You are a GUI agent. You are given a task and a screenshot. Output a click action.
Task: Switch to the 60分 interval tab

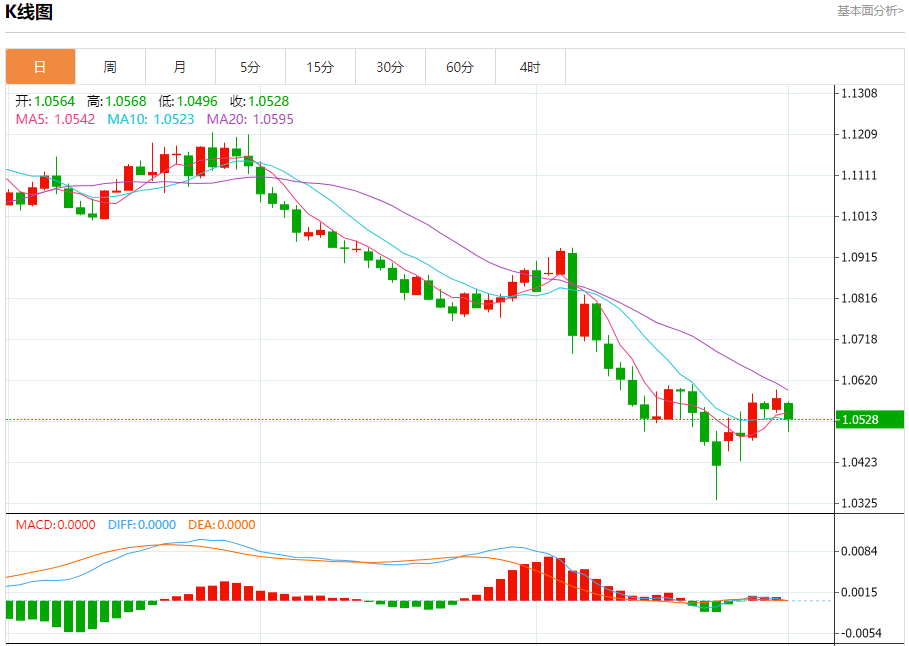point(460,67)
